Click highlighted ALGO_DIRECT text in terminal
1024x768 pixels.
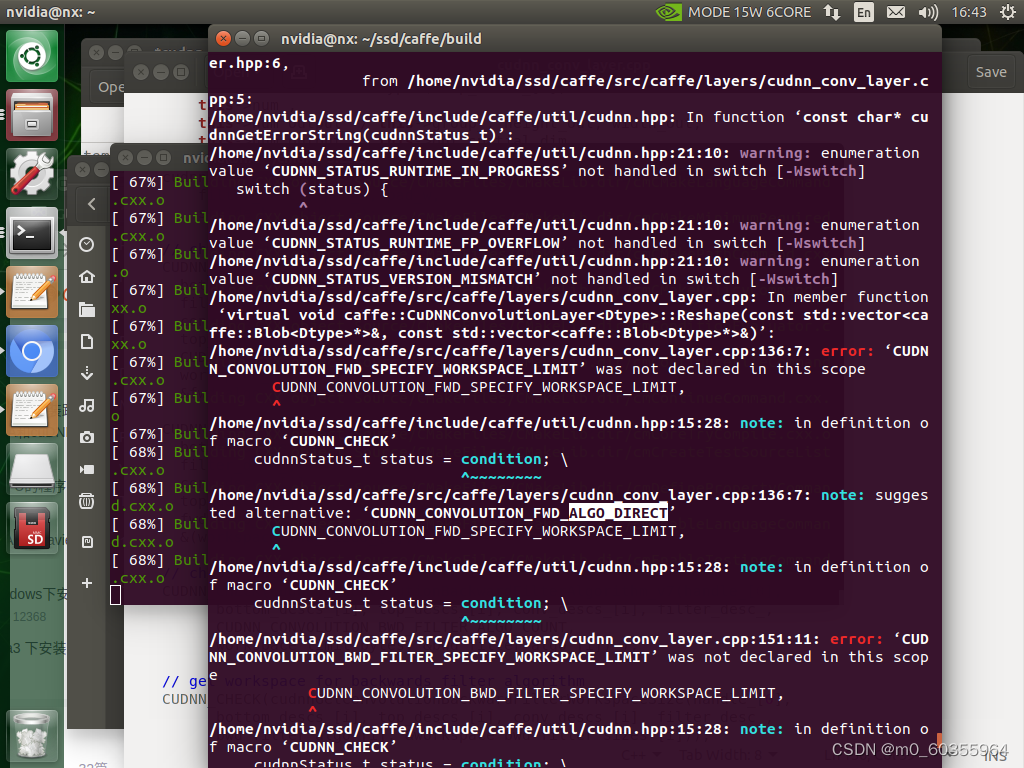click(x=618, y=513)
